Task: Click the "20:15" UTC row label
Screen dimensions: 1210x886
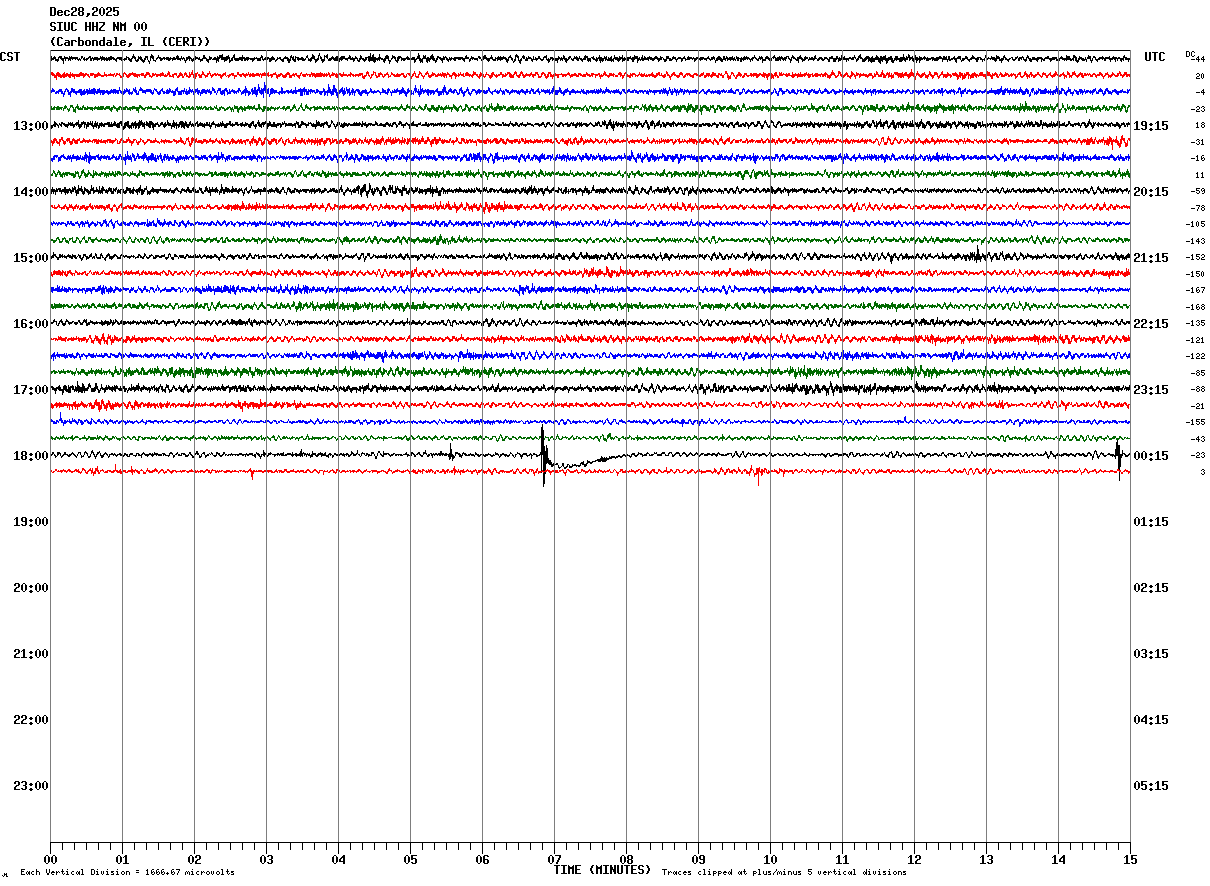Action: (1151, 192)
